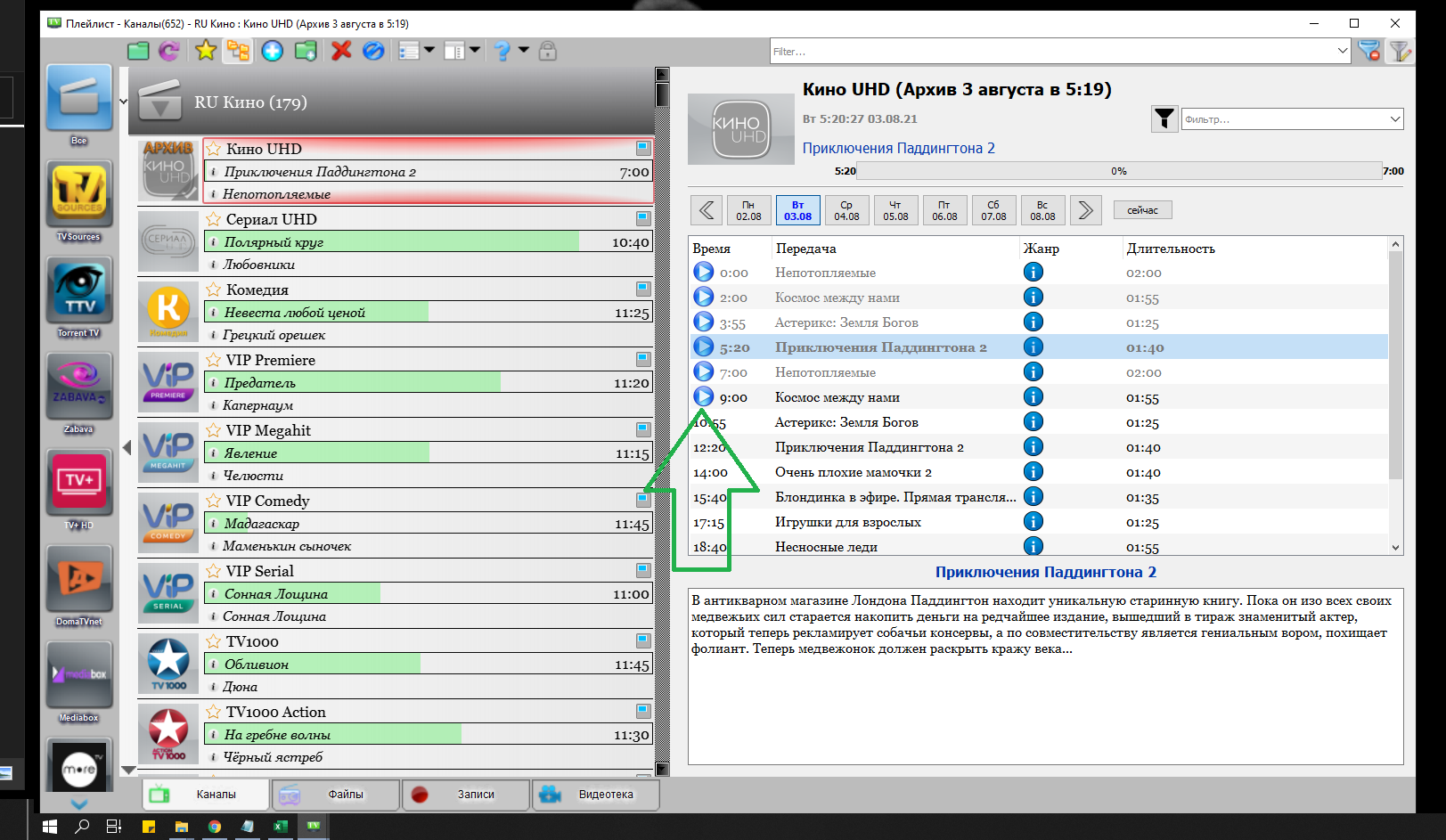The width and height of the screenshot is (1446, 840).
Task: Click the blue funnel clear-filter icon
Action: (x=1369, y=52)
